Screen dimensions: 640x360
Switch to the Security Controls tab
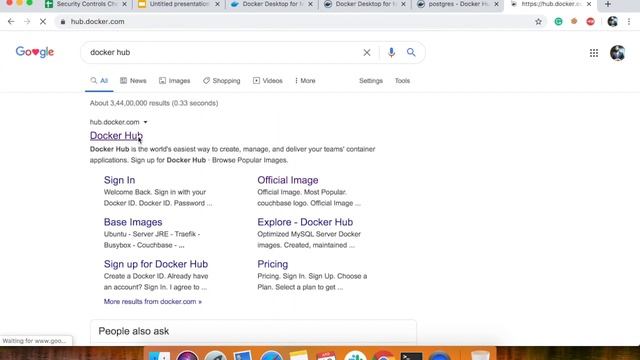pos(86,4)
